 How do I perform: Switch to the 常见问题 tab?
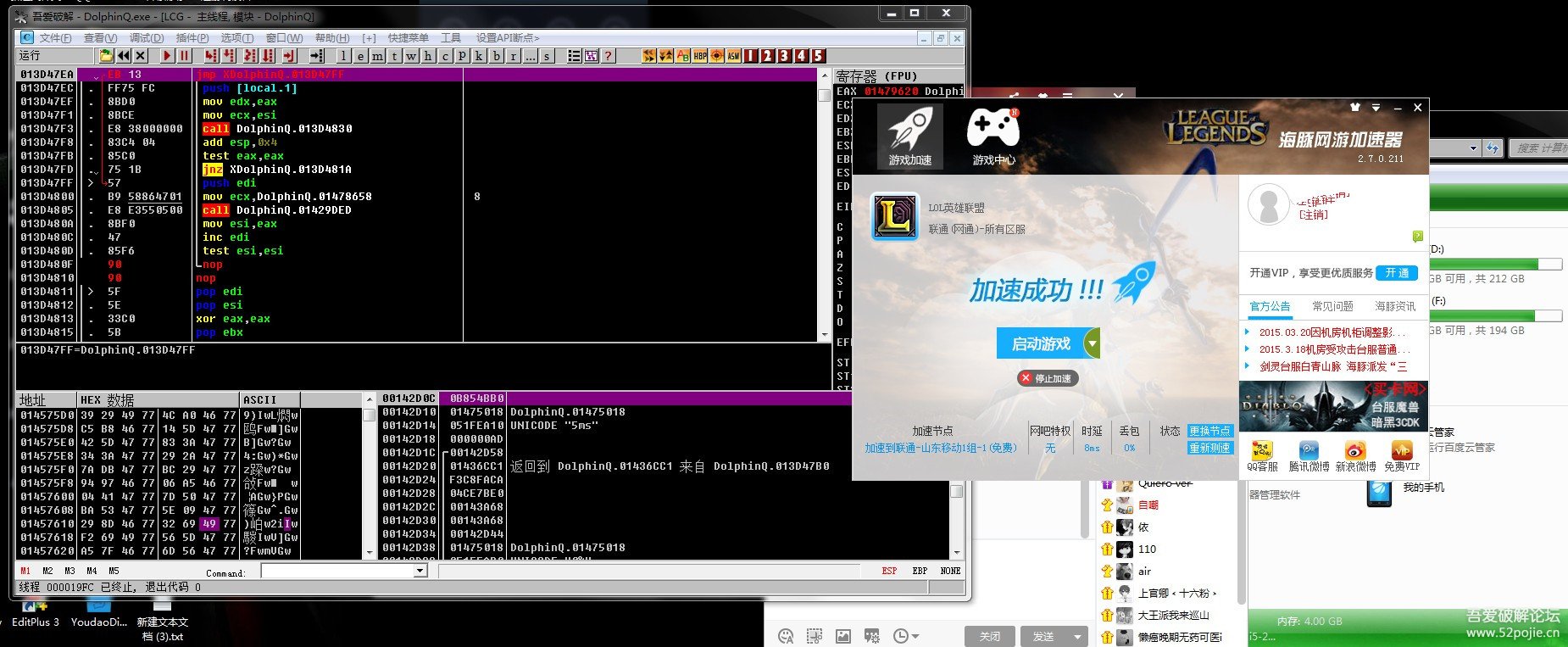tap(1332, 306)
